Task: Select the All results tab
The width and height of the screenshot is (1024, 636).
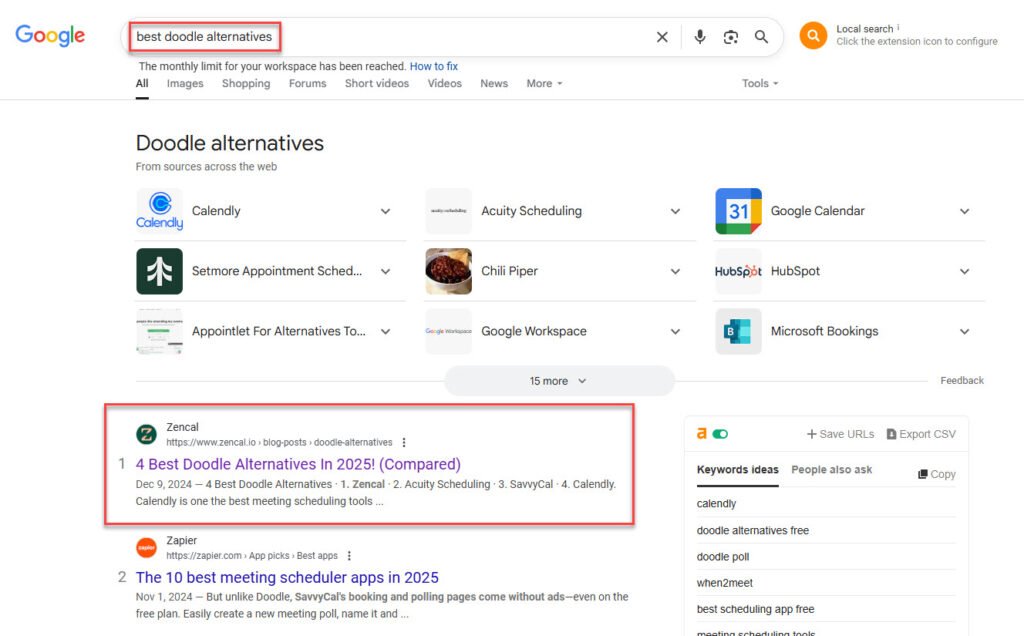Action: [x=142, y=84]
